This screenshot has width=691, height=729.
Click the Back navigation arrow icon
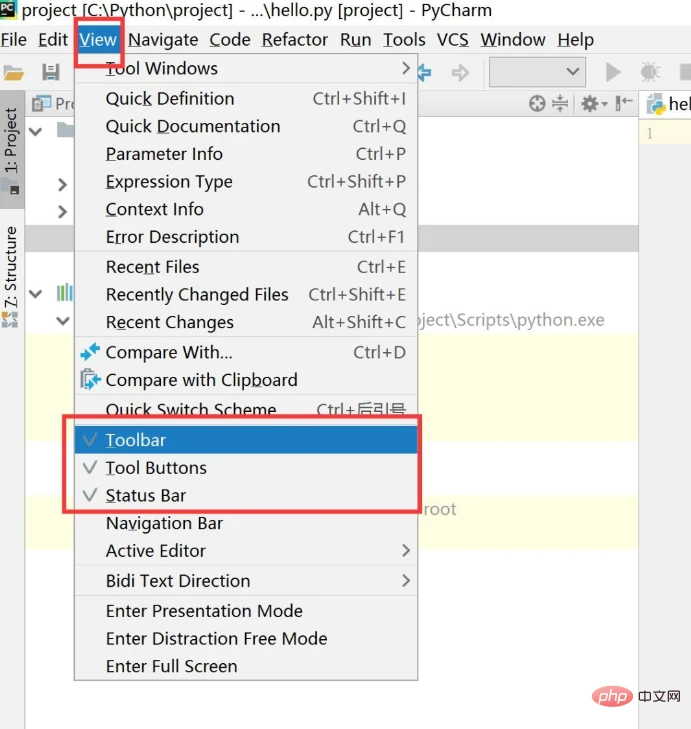[425, 73]
